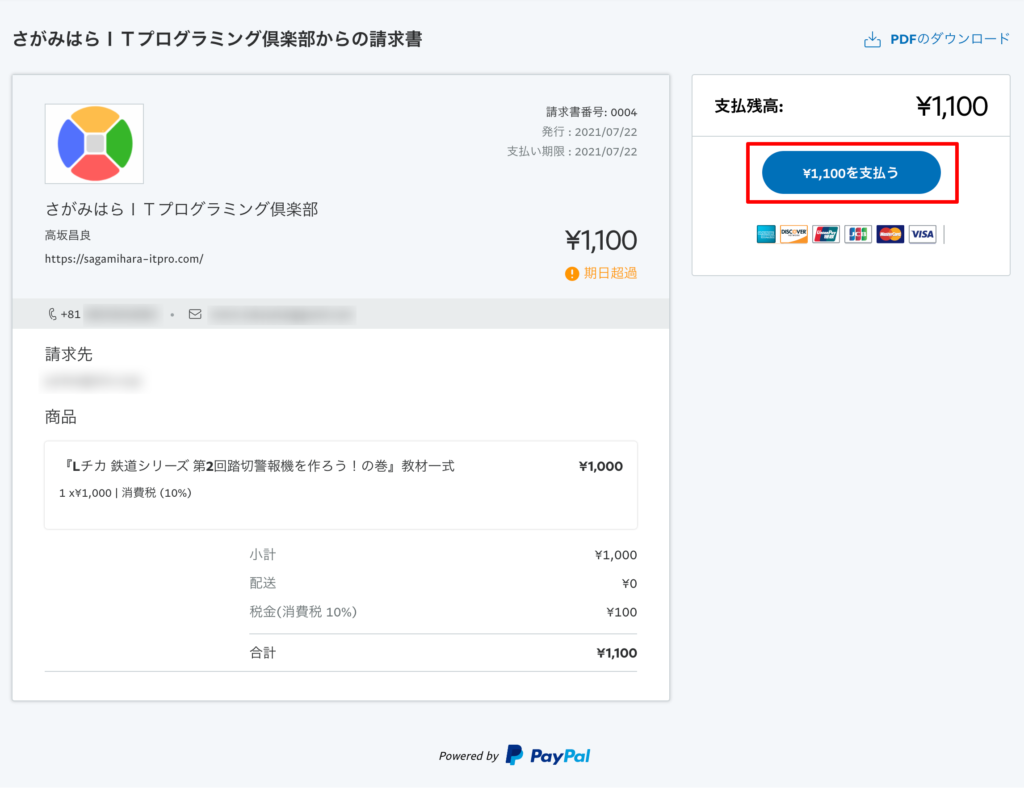Click the PayPal logo at the bottom
The height and width of the screenshot is (788, 1024).
tap(545, 756)
